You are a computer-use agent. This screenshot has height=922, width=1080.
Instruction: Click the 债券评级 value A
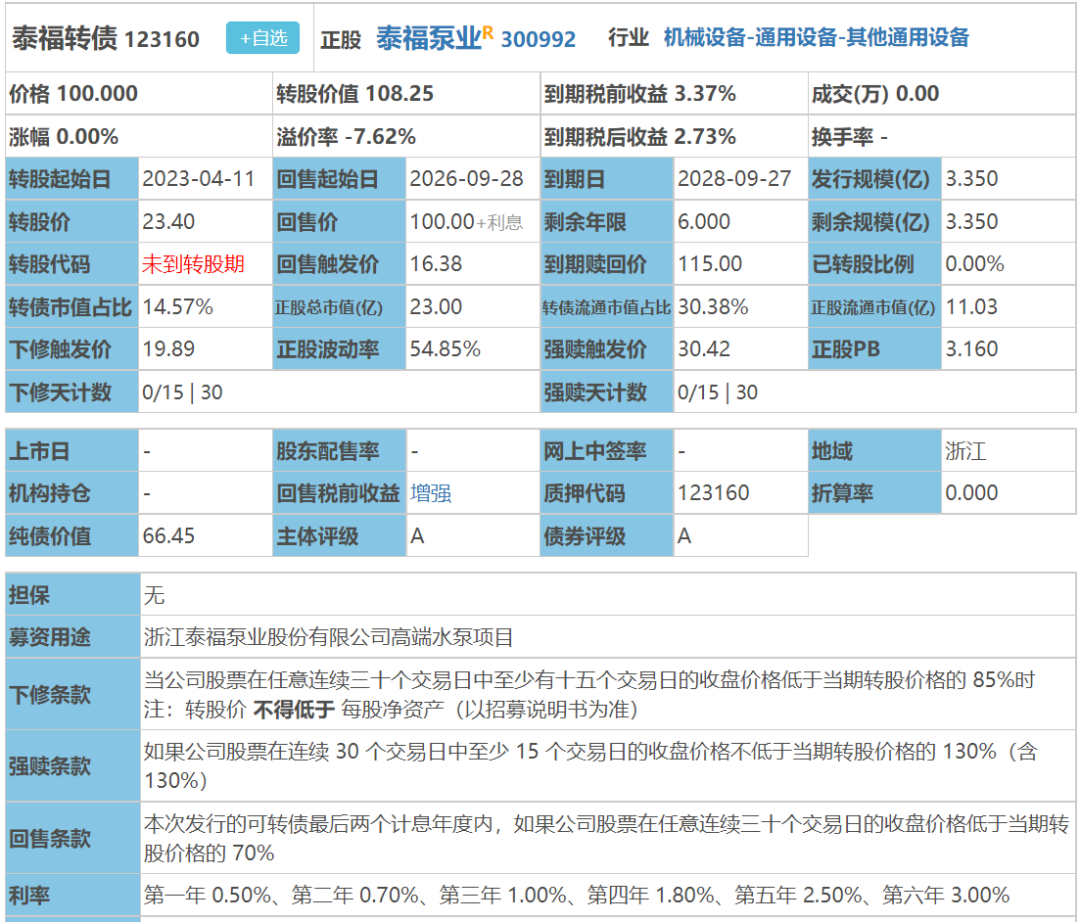point(684,536)
